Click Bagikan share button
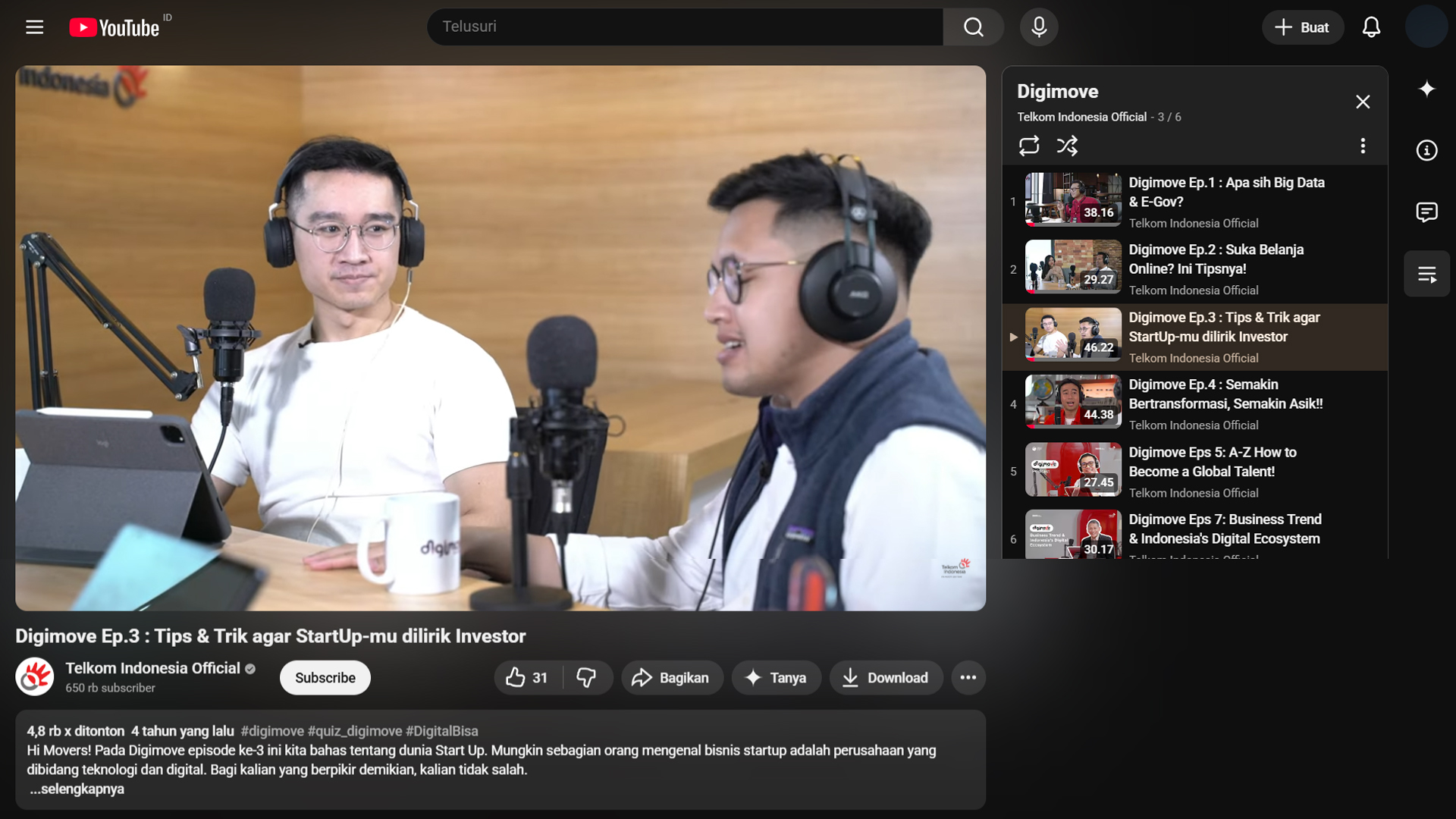Viewport: 1456px width, 819px height. point(672,678)
